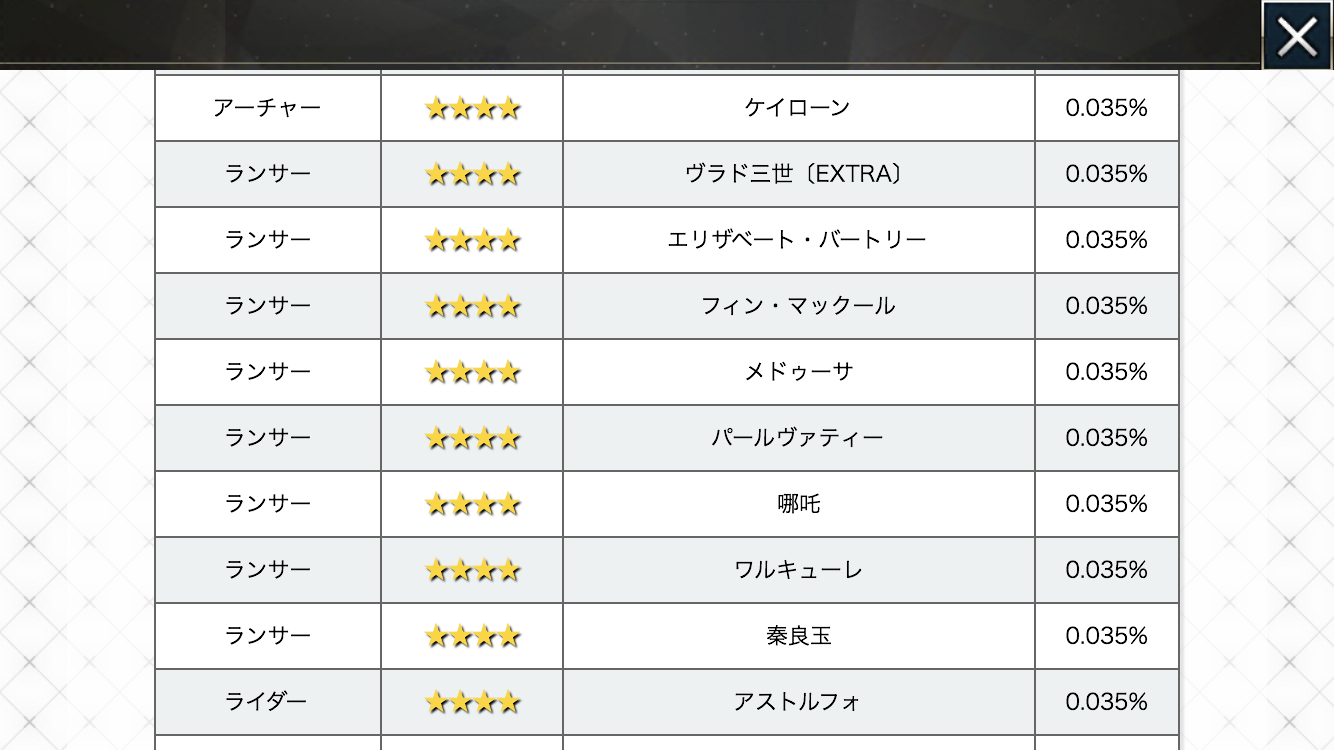Click the star rating for フィン・マックール

[472, 306]
